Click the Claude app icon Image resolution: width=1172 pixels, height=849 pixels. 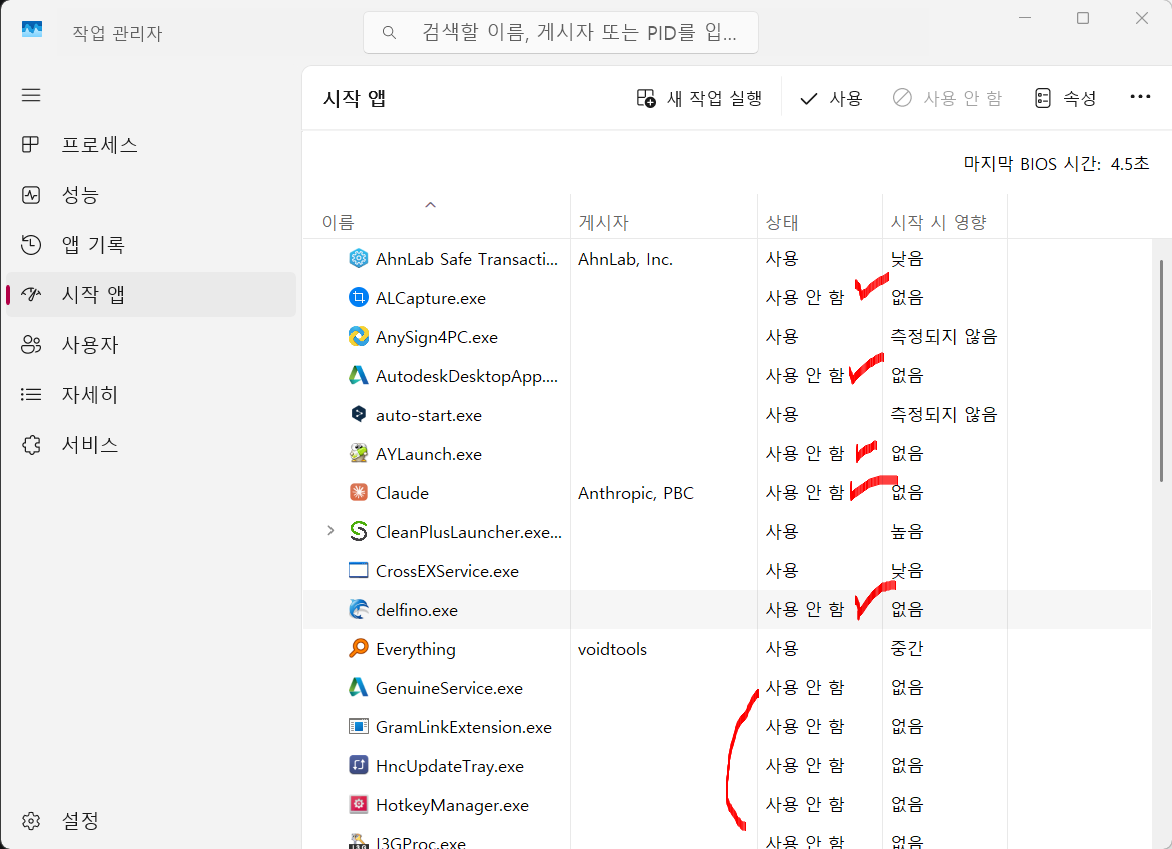[359, 492]
